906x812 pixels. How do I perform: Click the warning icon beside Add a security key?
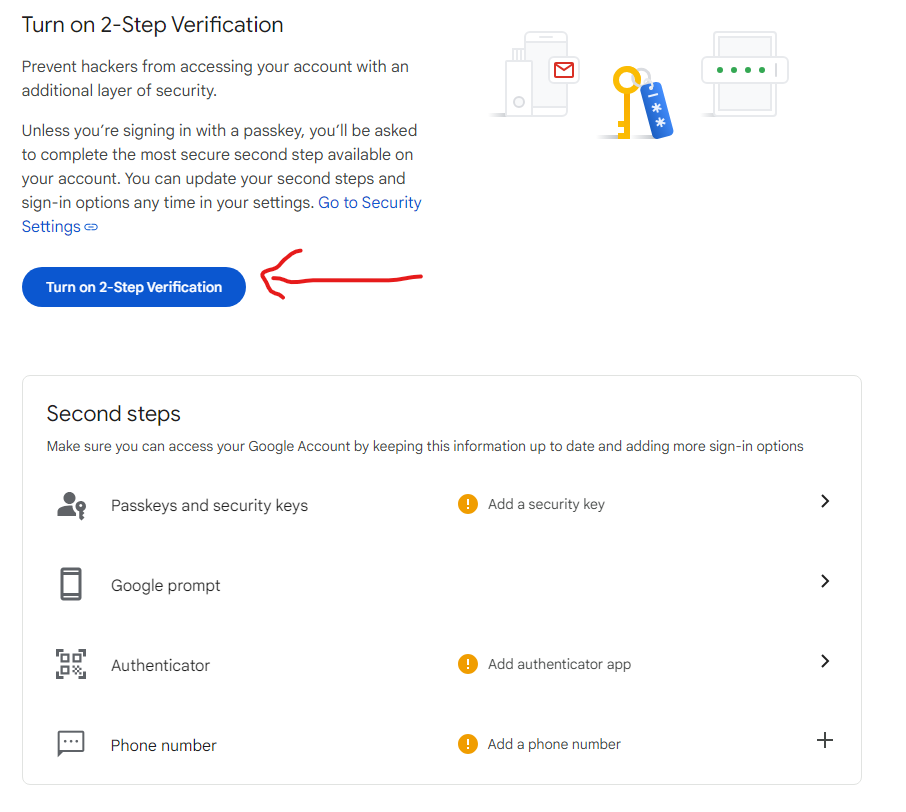click(467, 504)
